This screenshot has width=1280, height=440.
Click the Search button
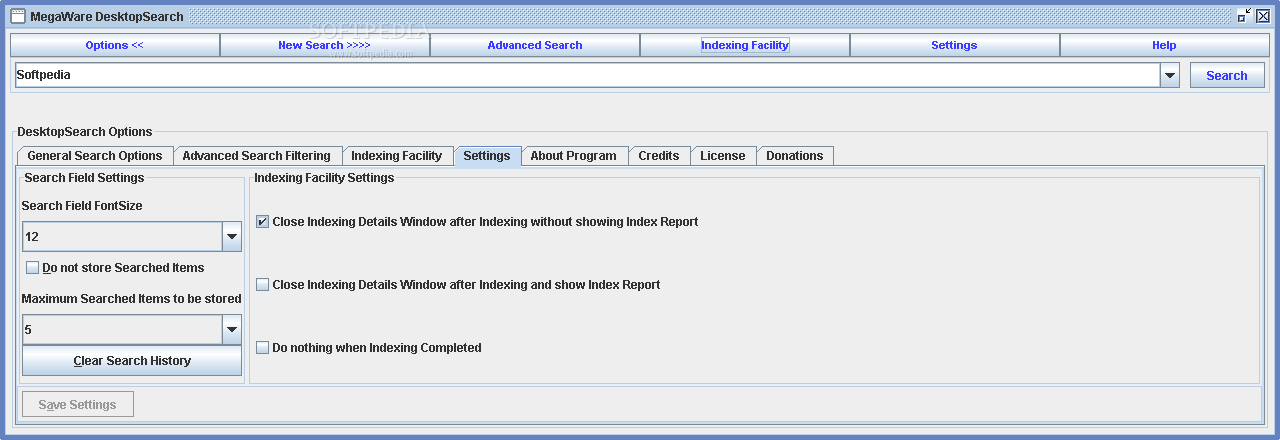pyautogui.click(x=1226, y=75)
